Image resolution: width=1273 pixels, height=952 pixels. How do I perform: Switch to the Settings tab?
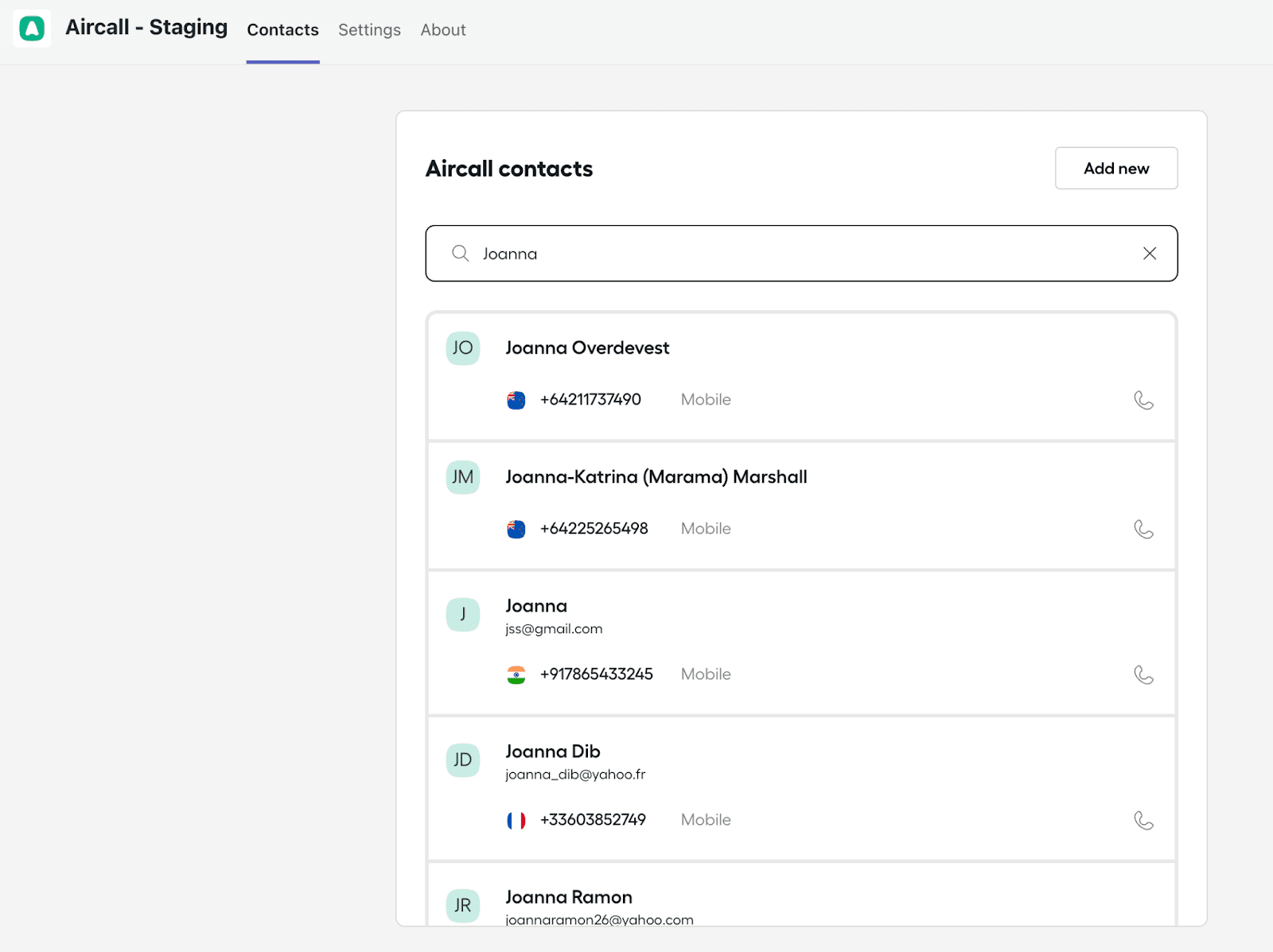click(368, 29)
